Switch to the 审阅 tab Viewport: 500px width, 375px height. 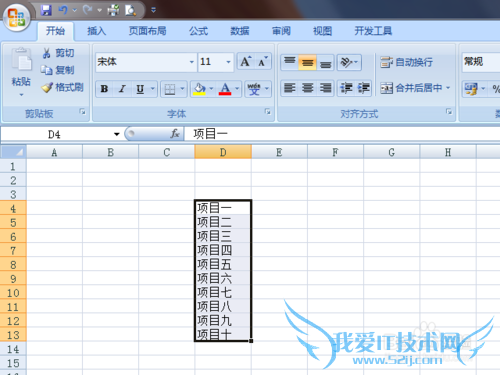pyautogui.click(x=281, y=31)
